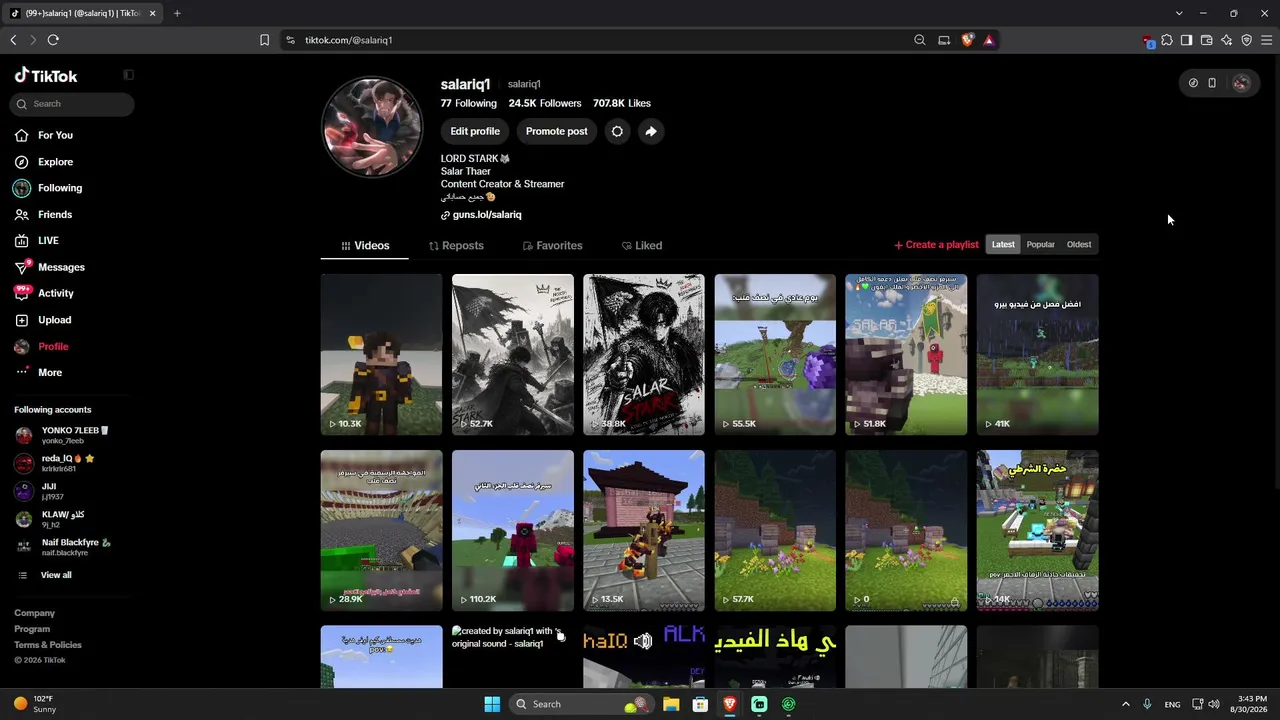
Task: Open the taskbar volume control
Action: point(1214,704)
